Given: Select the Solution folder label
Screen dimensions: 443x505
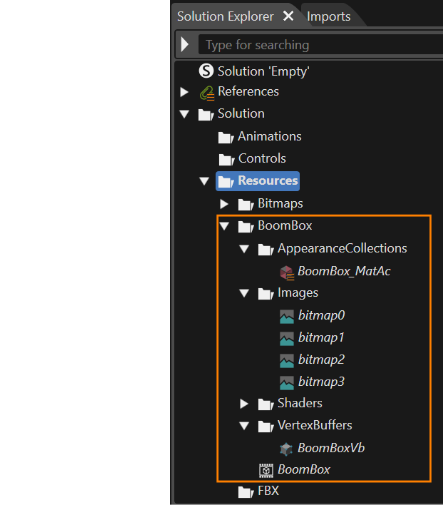Looking at the screenshot, I should 241,114.
